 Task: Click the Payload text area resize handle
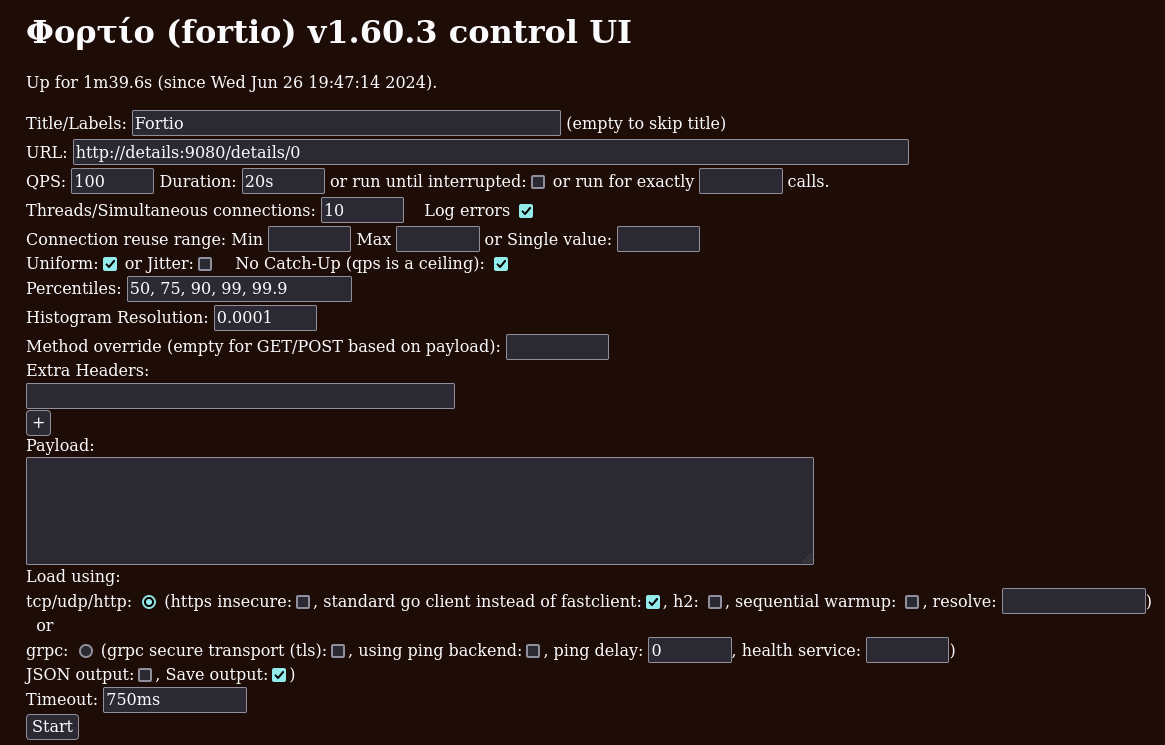tap(808, 559)
